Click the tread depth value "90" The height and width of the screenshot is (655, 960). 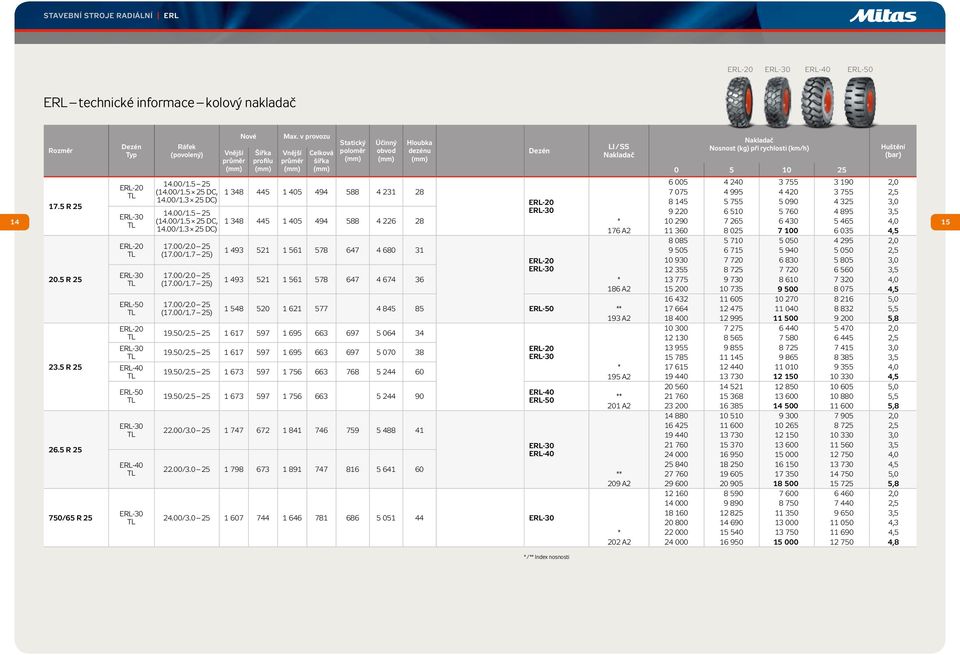pyautogui.click(x=419, y=396)
